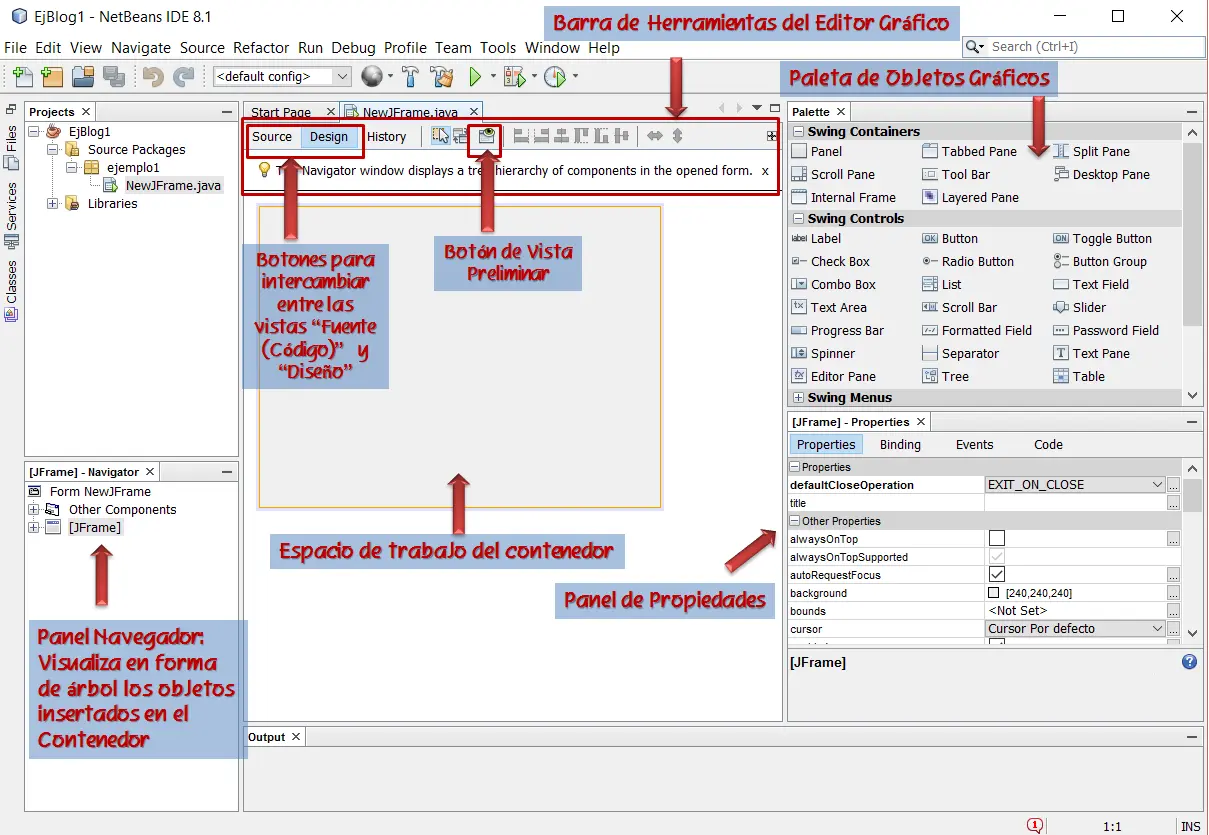Run the project with green play icon
Viewport: 1209px width, 835px height.
tap(476, 76)
